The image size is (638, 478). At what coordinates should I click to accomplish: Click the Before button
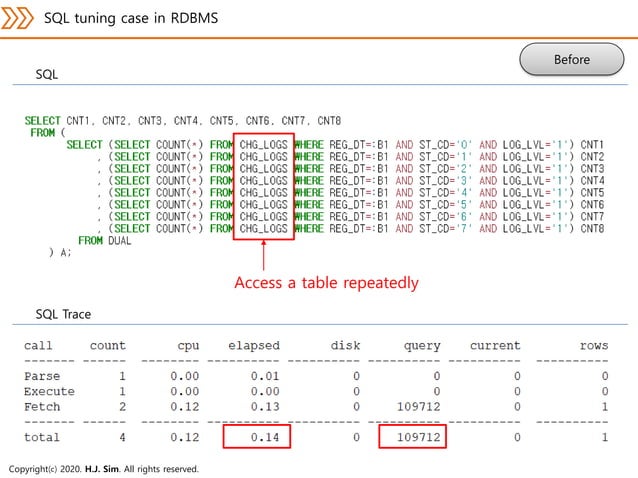coord(572,59)
